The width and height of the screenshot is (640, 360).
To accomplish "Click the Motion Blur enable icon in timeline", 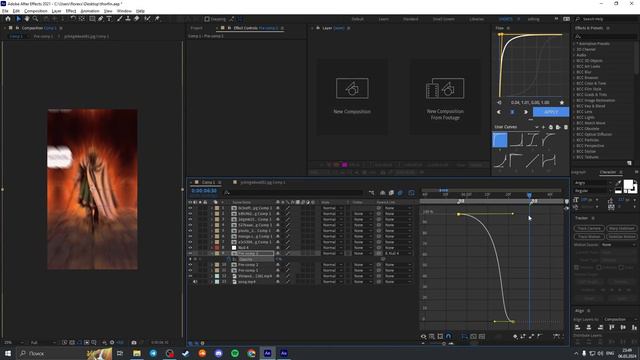I will [400, 193].
